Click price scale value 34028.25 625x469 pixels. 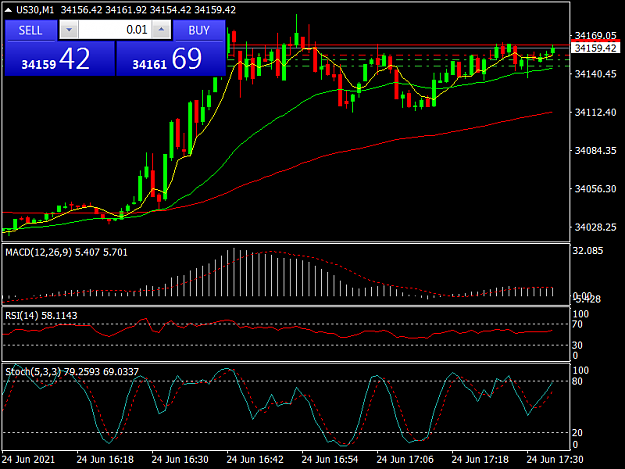596,227
